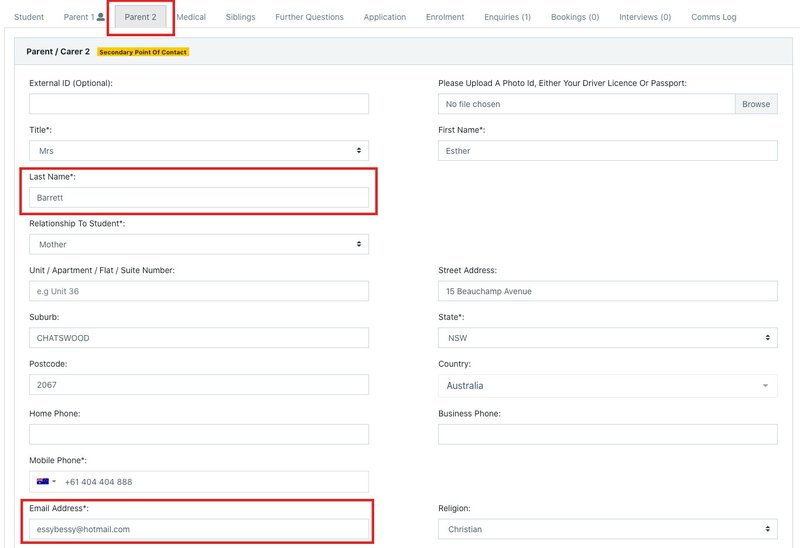Expand the Religion dropdown showing Christian

(607, 529)
